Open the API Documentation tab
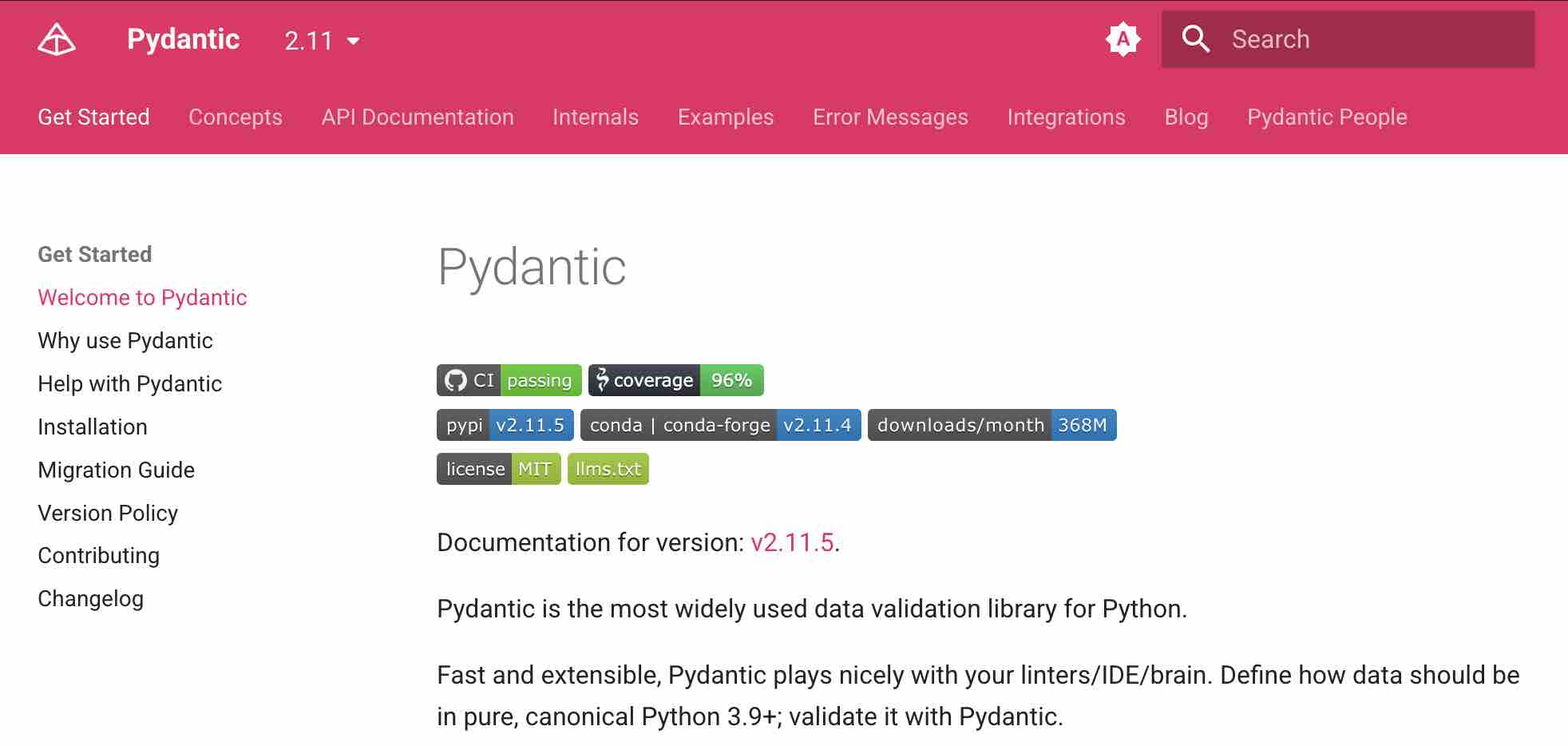The image size is (1568, 746). click(418, 117)
